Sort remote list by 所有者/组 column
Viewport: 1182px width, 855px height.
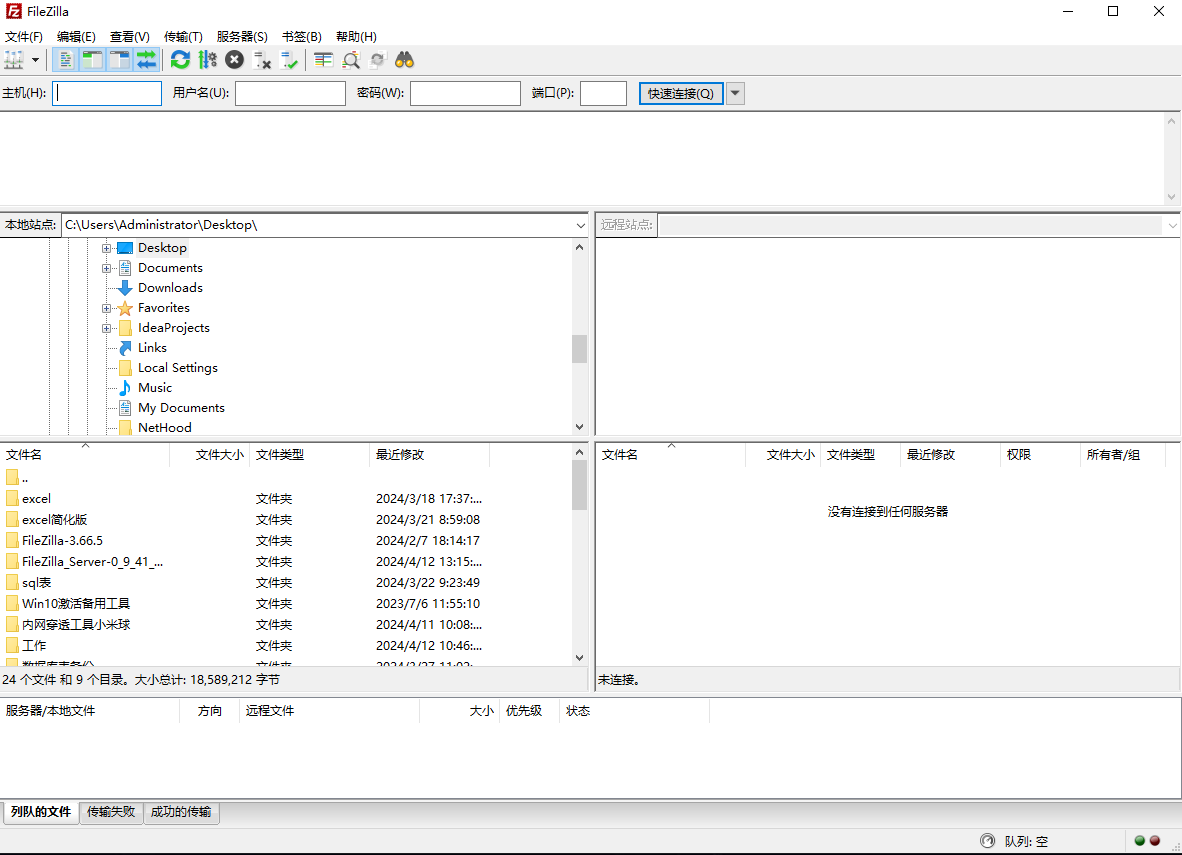[1122, 455]
